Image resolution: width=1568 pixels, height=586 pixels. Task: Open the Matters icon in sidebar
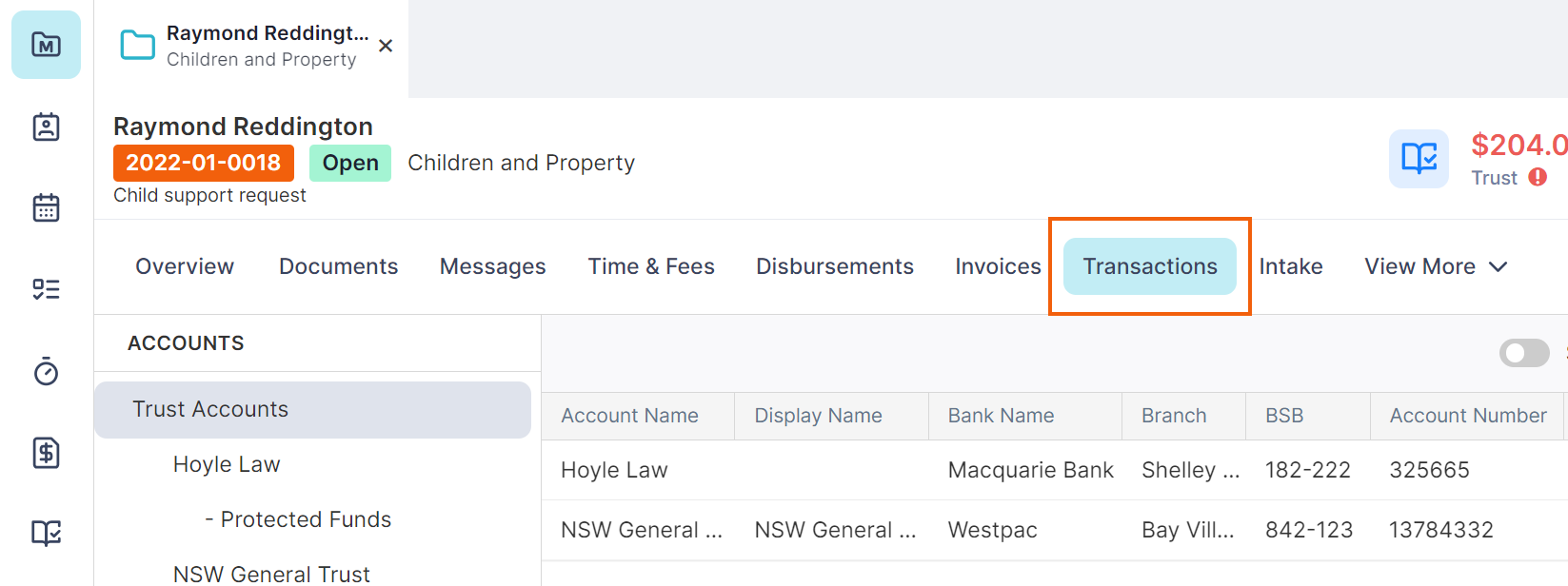point(46,45)
